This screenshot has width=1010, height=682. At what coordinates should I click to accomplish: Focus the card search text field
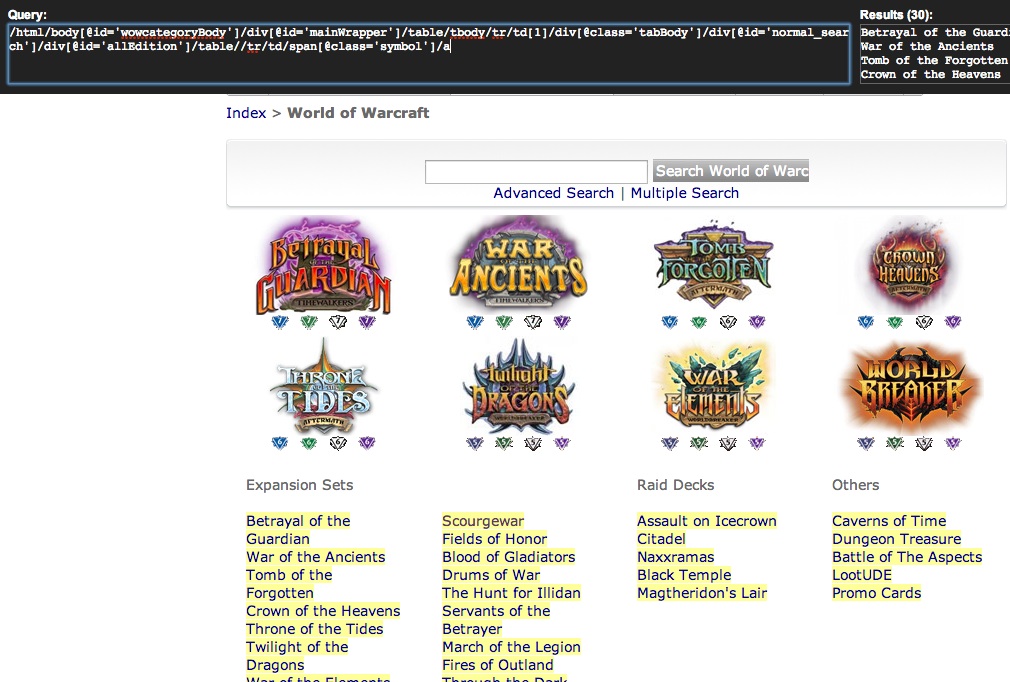(536, 171)
